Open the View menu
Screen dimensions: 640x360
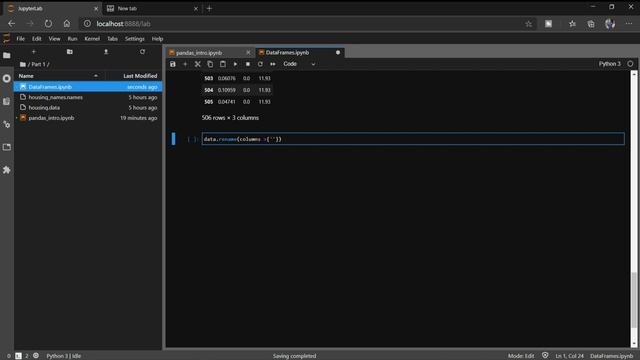(54, 39)
